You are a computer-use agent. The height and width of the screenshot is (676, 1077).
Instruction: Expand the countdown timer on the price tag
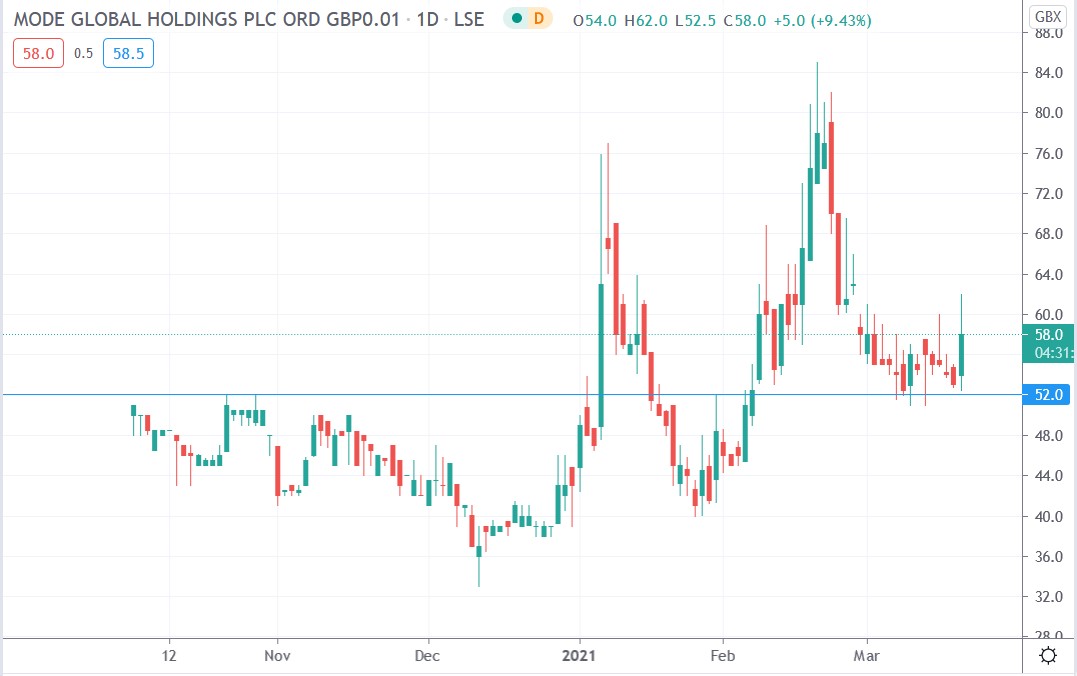point(1051,351)
